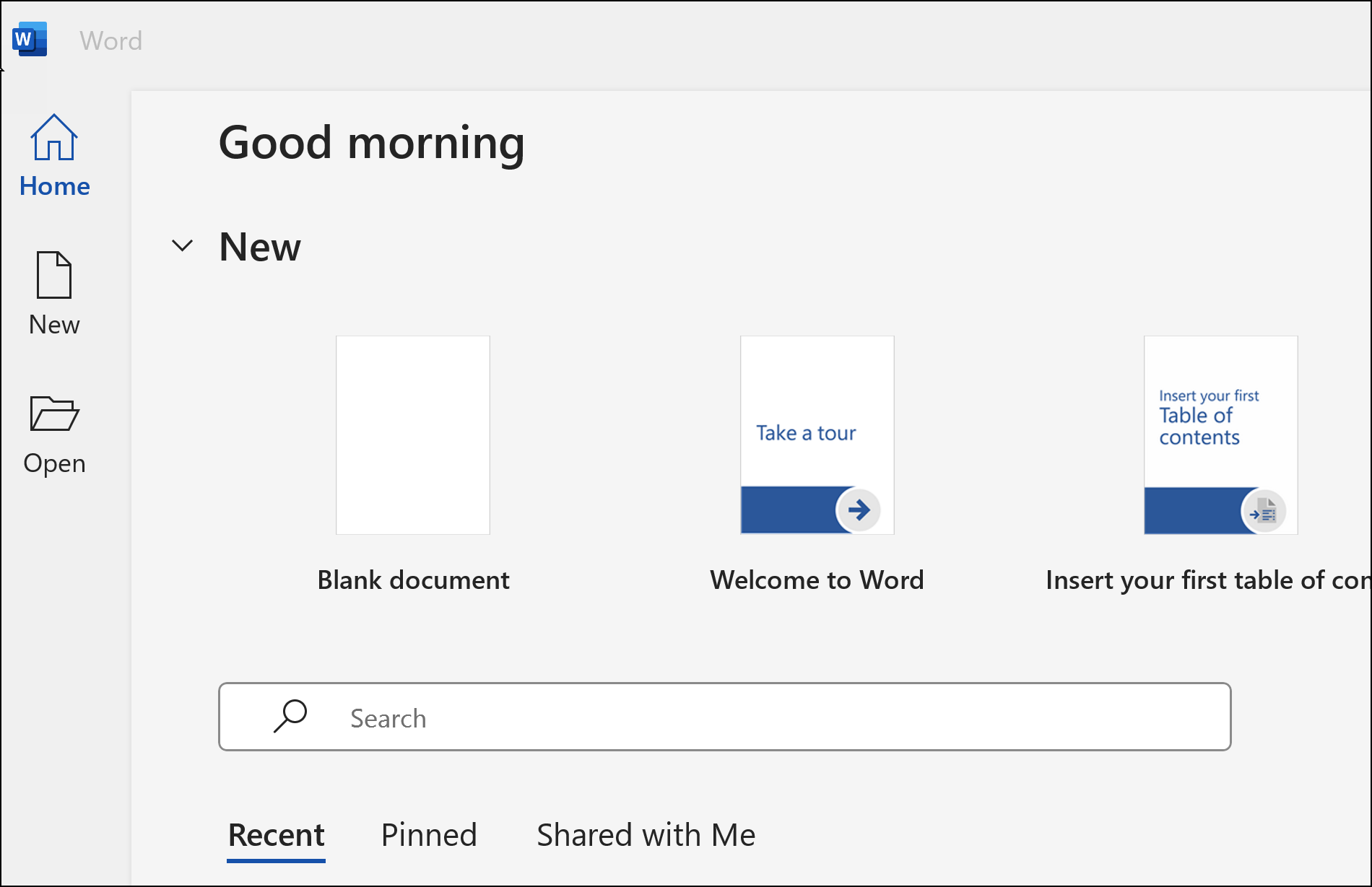The image size is (1372, 887).
Task: Switch to the Pinned tab
Action: point(428,834)
